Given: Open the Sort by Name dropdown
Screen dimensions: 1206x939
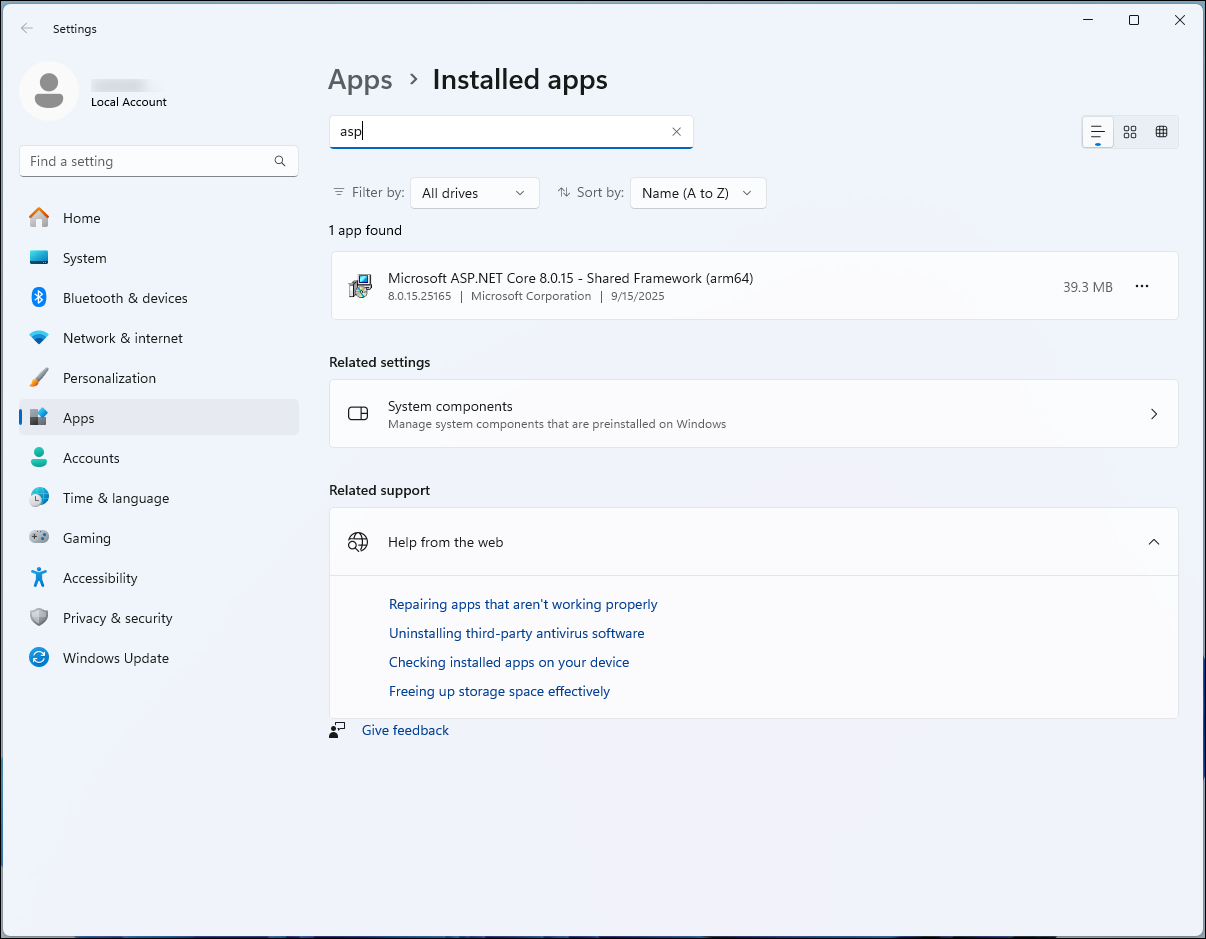Looking at the screenshot, I should [x=698, y=193].
